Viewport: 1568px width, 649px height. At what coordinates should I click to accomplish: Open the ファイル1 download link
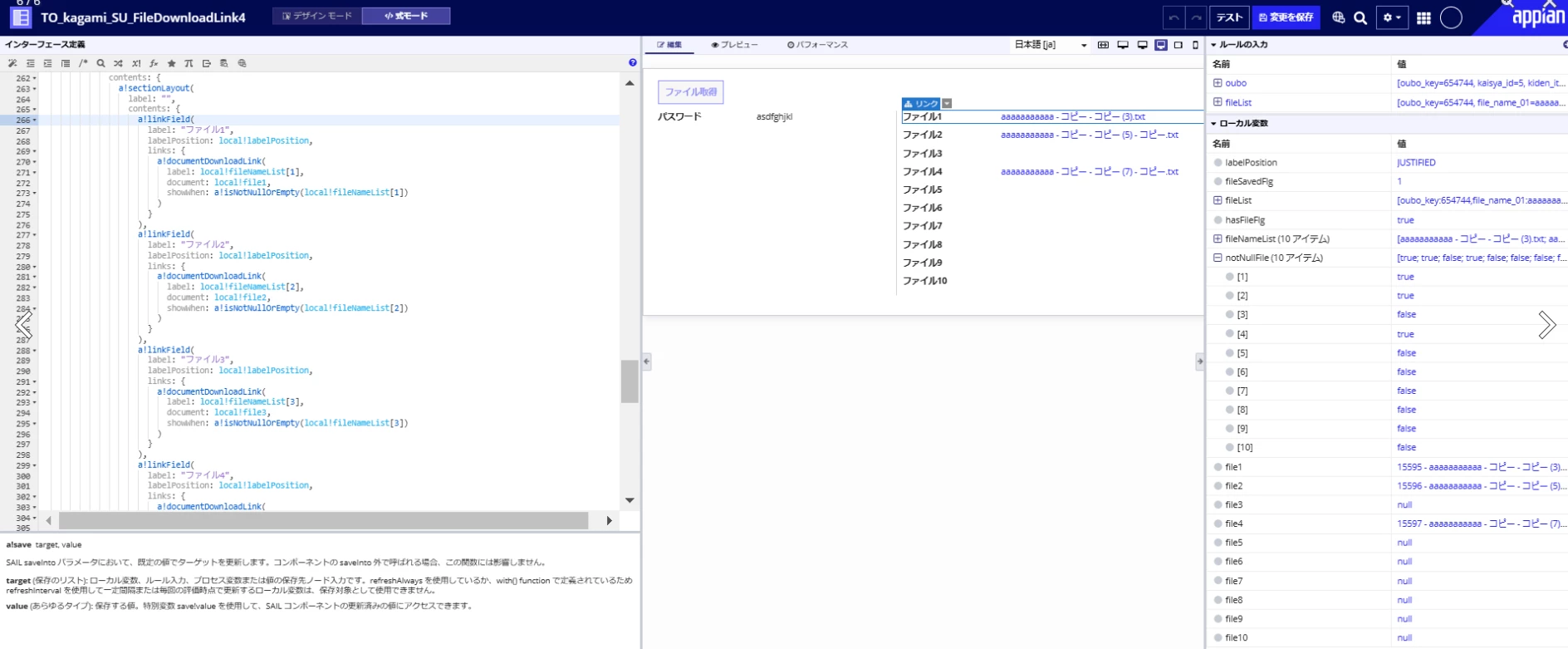[1073, 116]
